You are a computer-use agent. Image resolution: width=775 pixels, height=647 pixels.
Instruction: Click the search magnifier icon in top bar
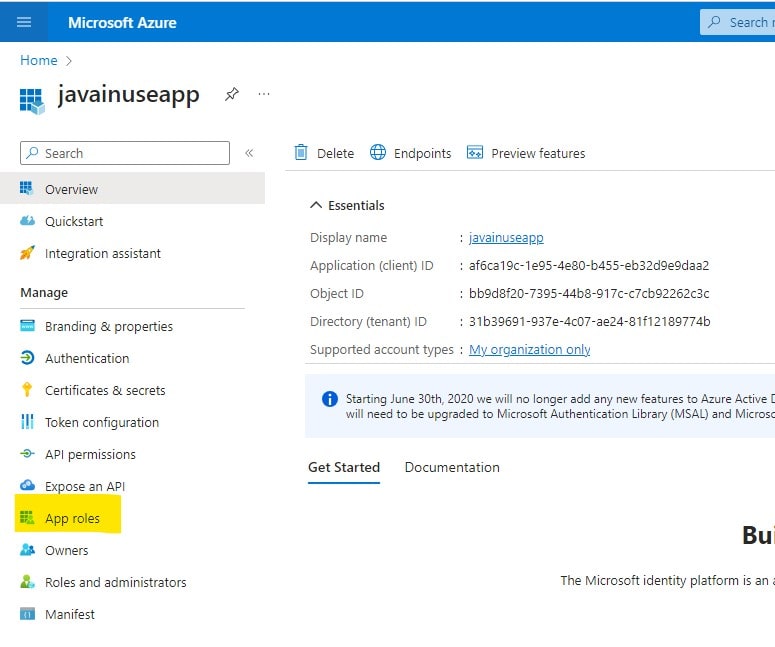(714, 22)
